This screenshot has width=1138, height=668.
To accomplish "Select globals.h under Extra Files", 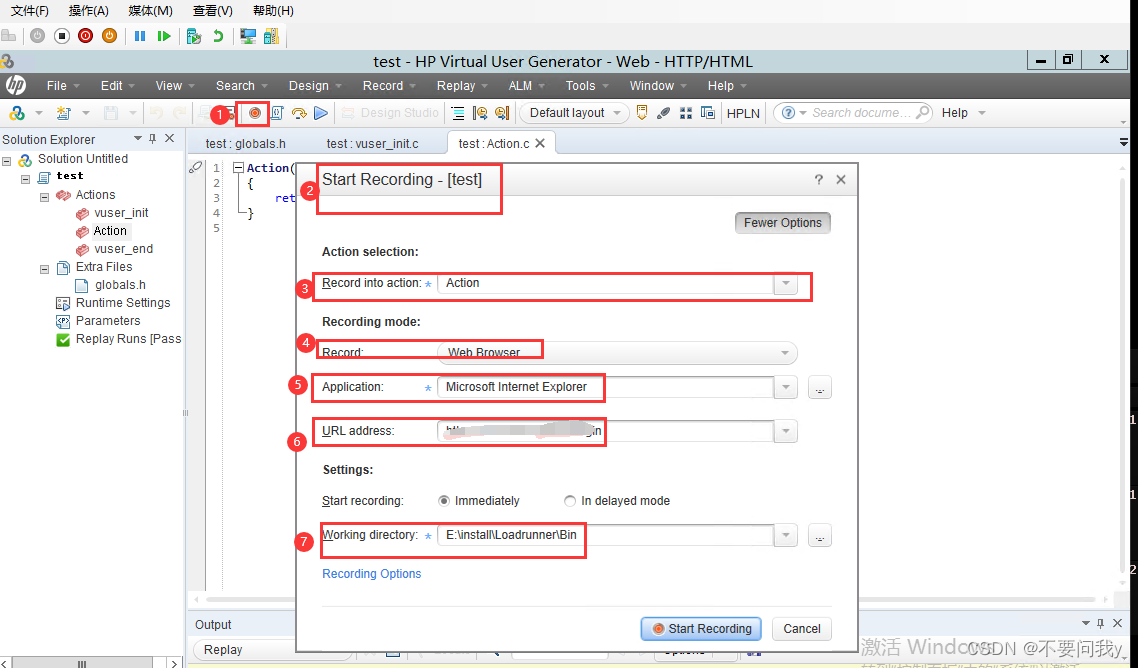I will point(120,285).
